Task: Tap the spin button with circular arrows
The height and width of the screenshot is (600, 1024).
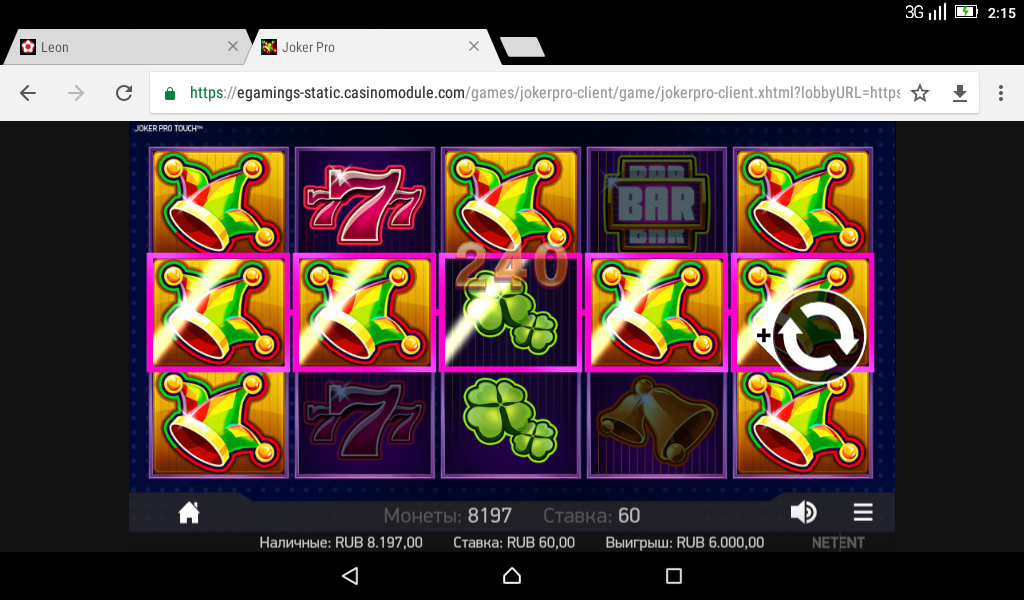Action: pos(819,336)
